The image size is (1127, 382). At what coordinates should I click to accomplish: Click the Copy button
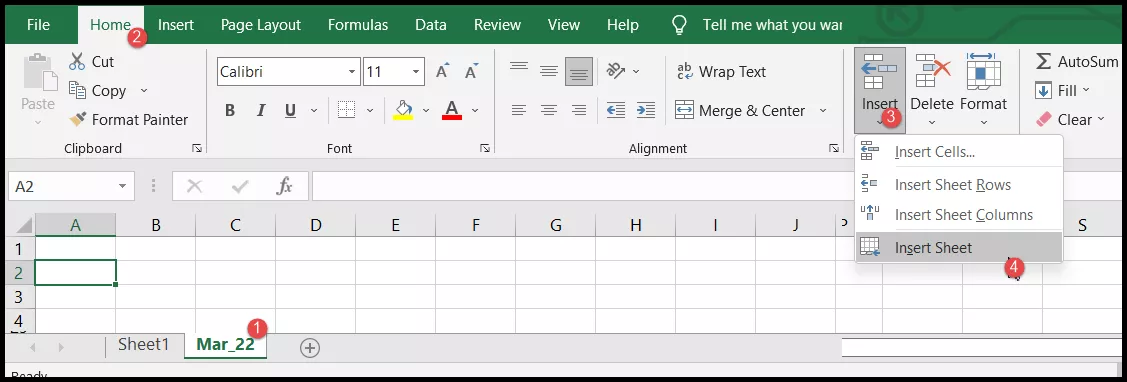click(x=99, y=91)
